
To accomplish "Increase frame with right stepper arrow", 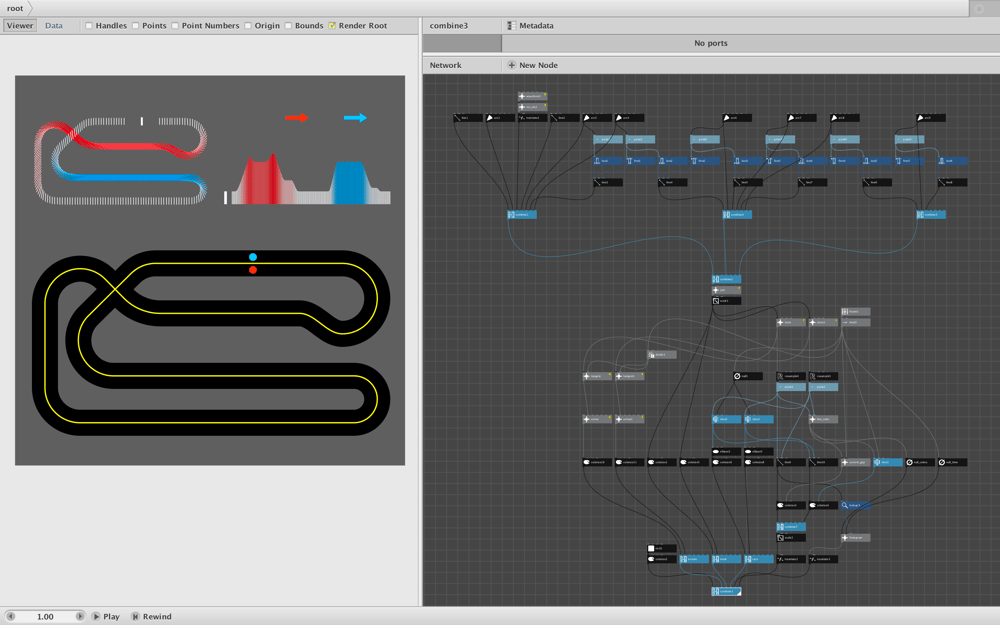I will (x=80, y=616).
